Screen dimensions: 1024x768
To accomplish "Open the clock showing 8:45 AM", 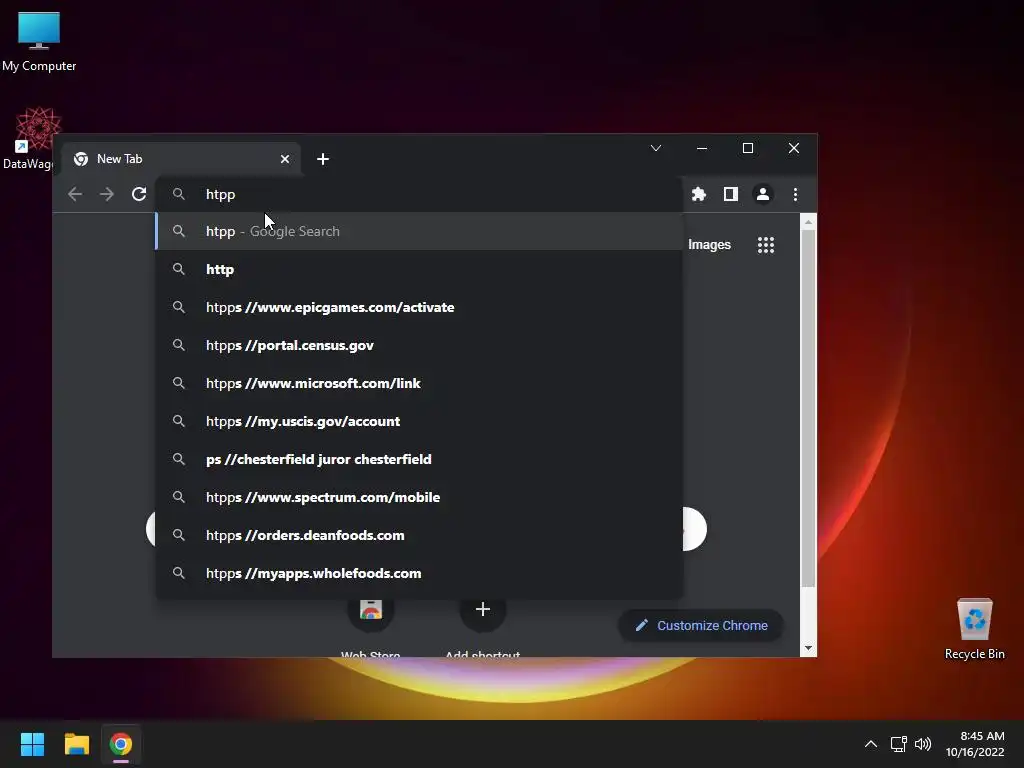I will [975, 744].
